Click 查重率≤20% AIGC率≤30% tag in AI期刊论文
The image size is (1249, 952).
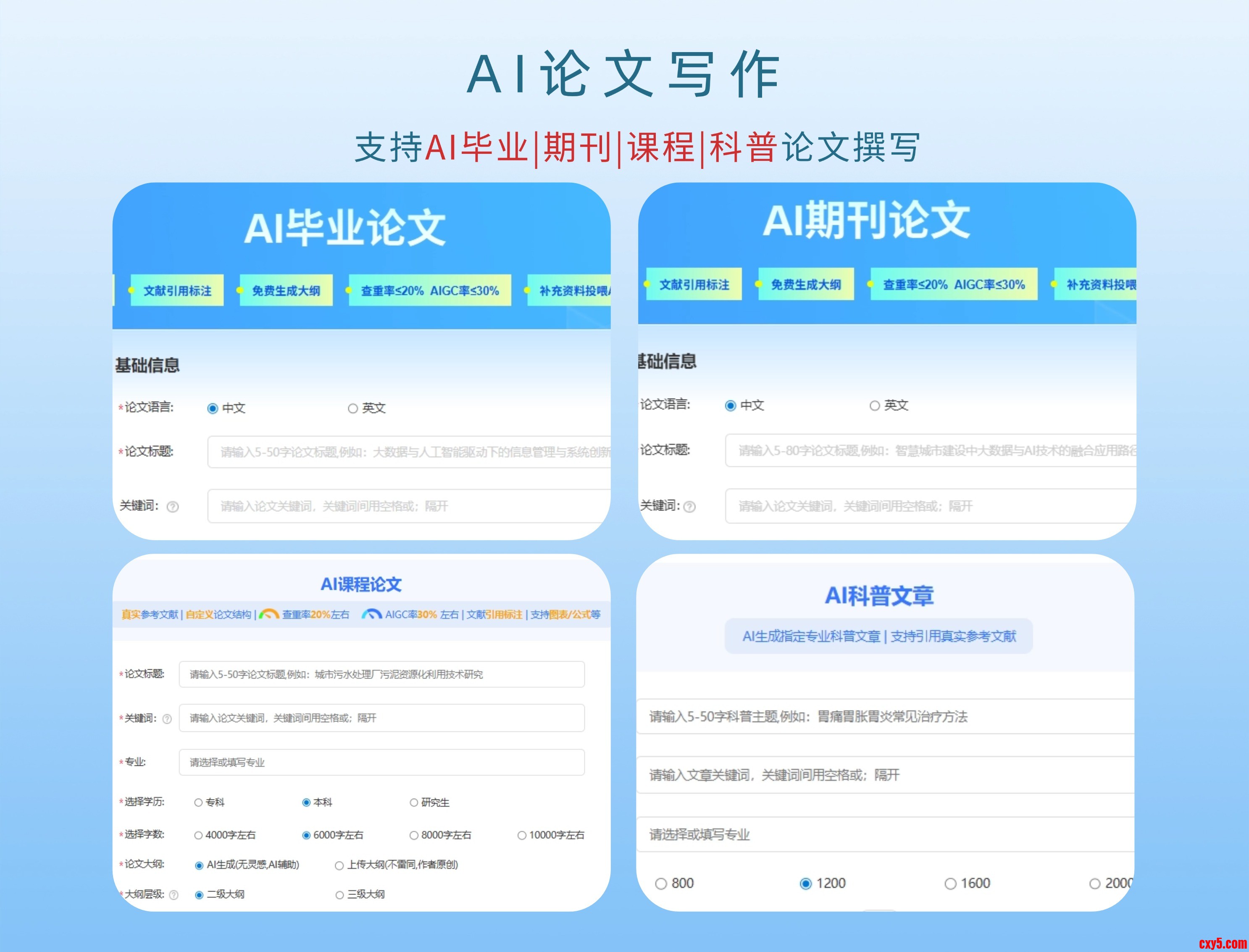pyautogui.click(x=954, y=284)
